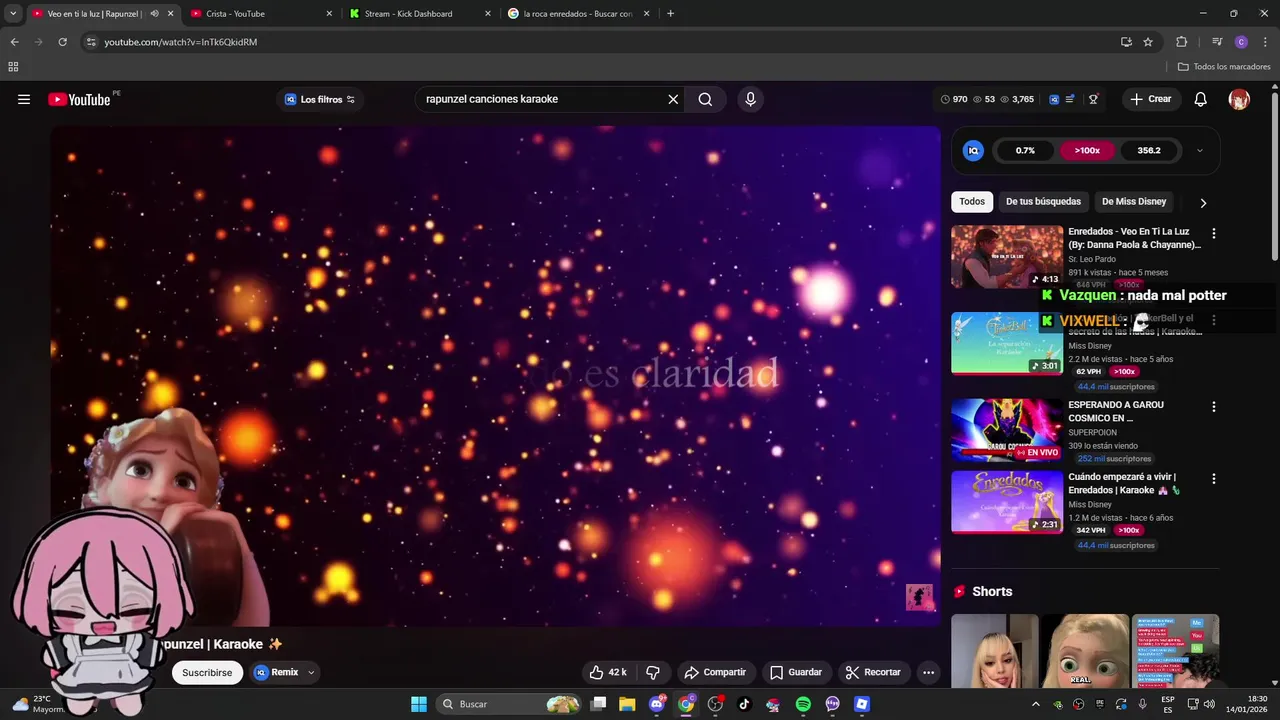Viewport: 1280px width, 720px height.
Task: Open options for ESPERANDO A GAROU video
Action: pyautogui.click(x=1214, y=407)
